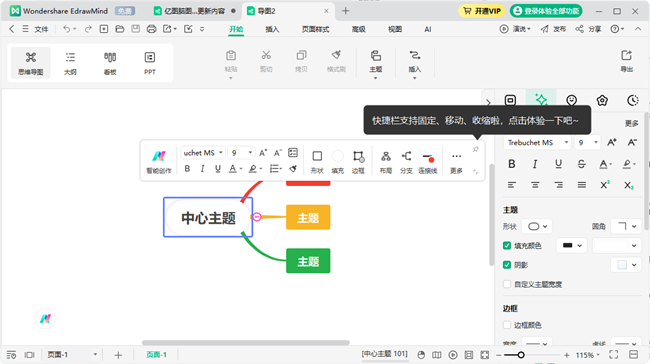Switch to PPT view mode
The height and width of the screenshot is (364, 650).
click(150, 63)
